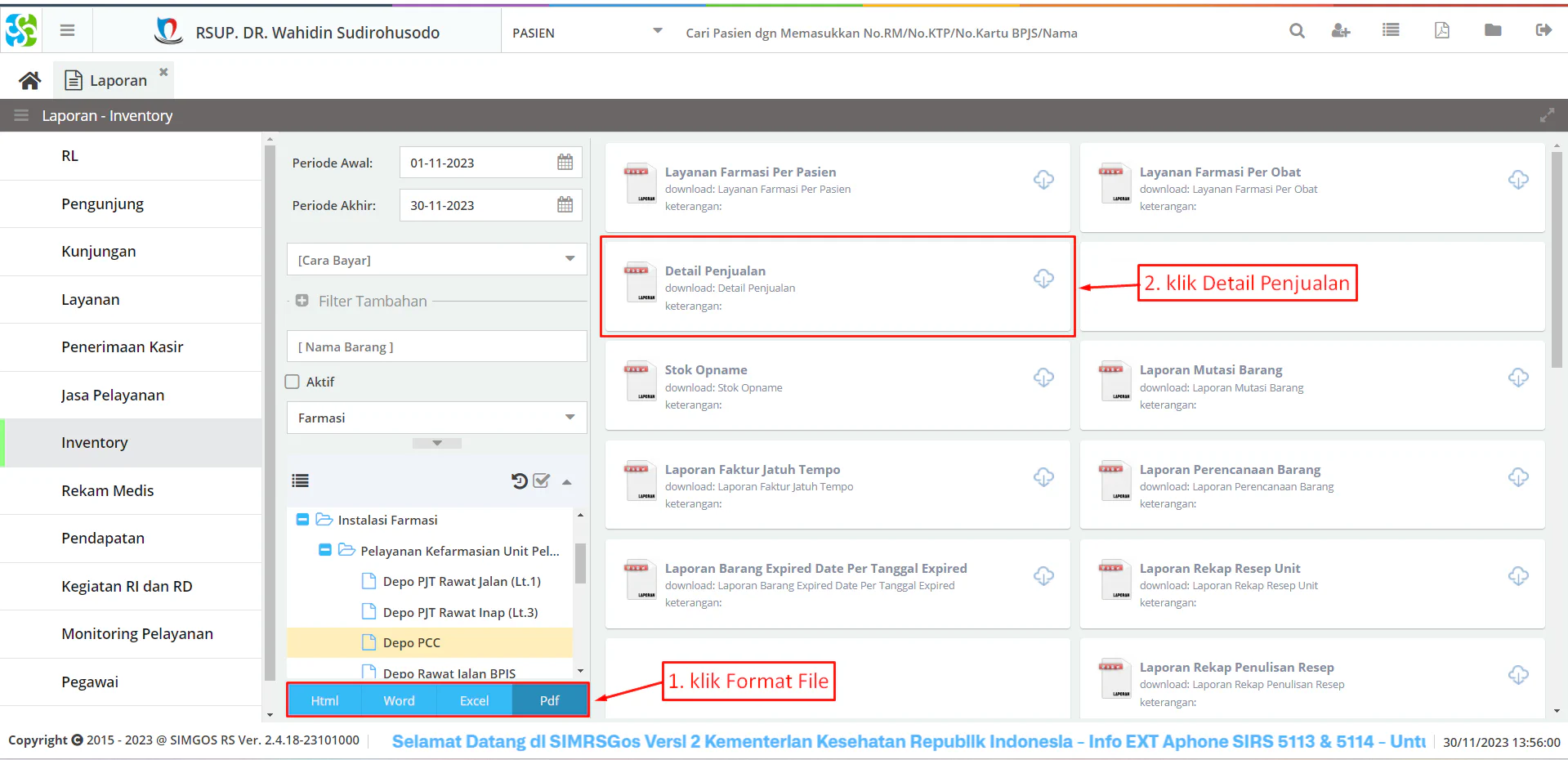Collapse Pelayanan Kefarmasian Unit tree node

click(324, 550)
